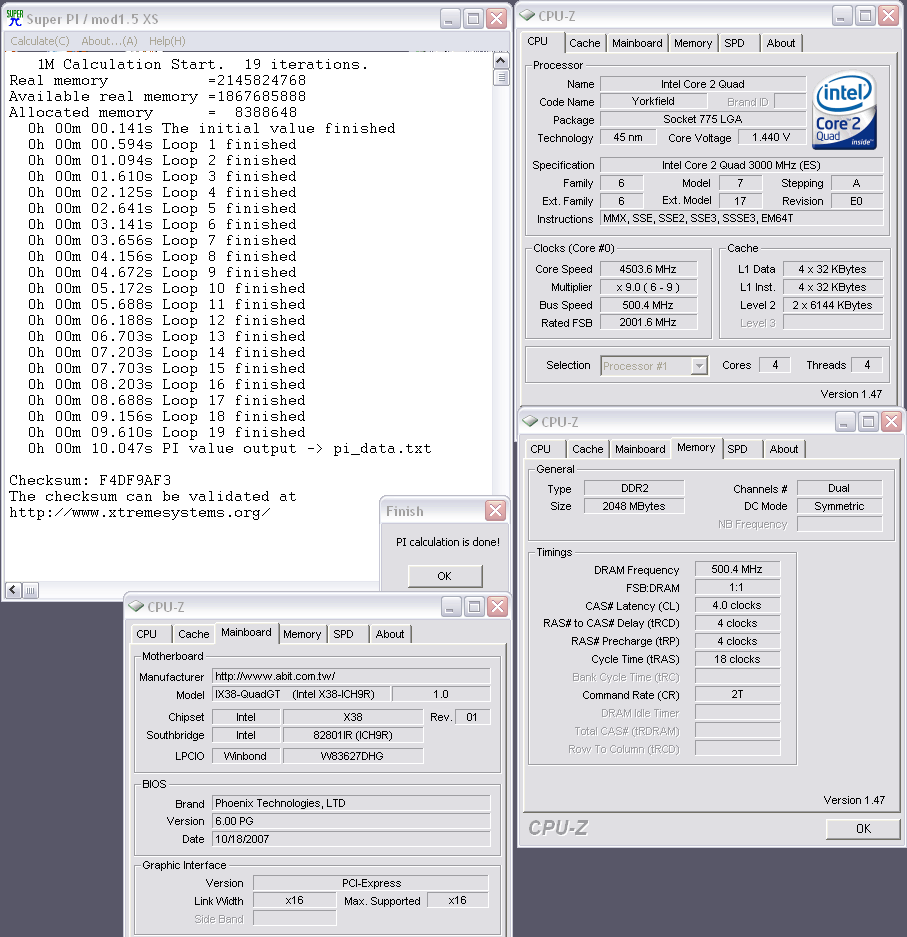
Task: Open Memory tab in Mainboard CPU-Z window
Action: pos(302,634)
